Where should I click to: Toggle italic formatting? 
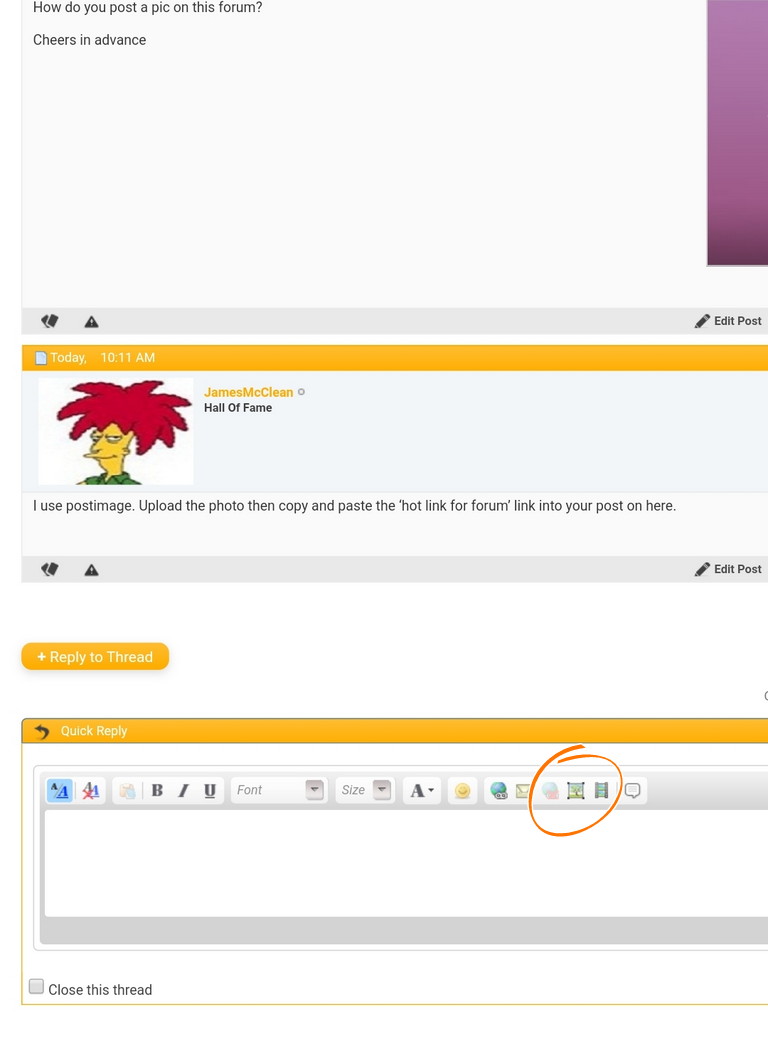(183, 790)
